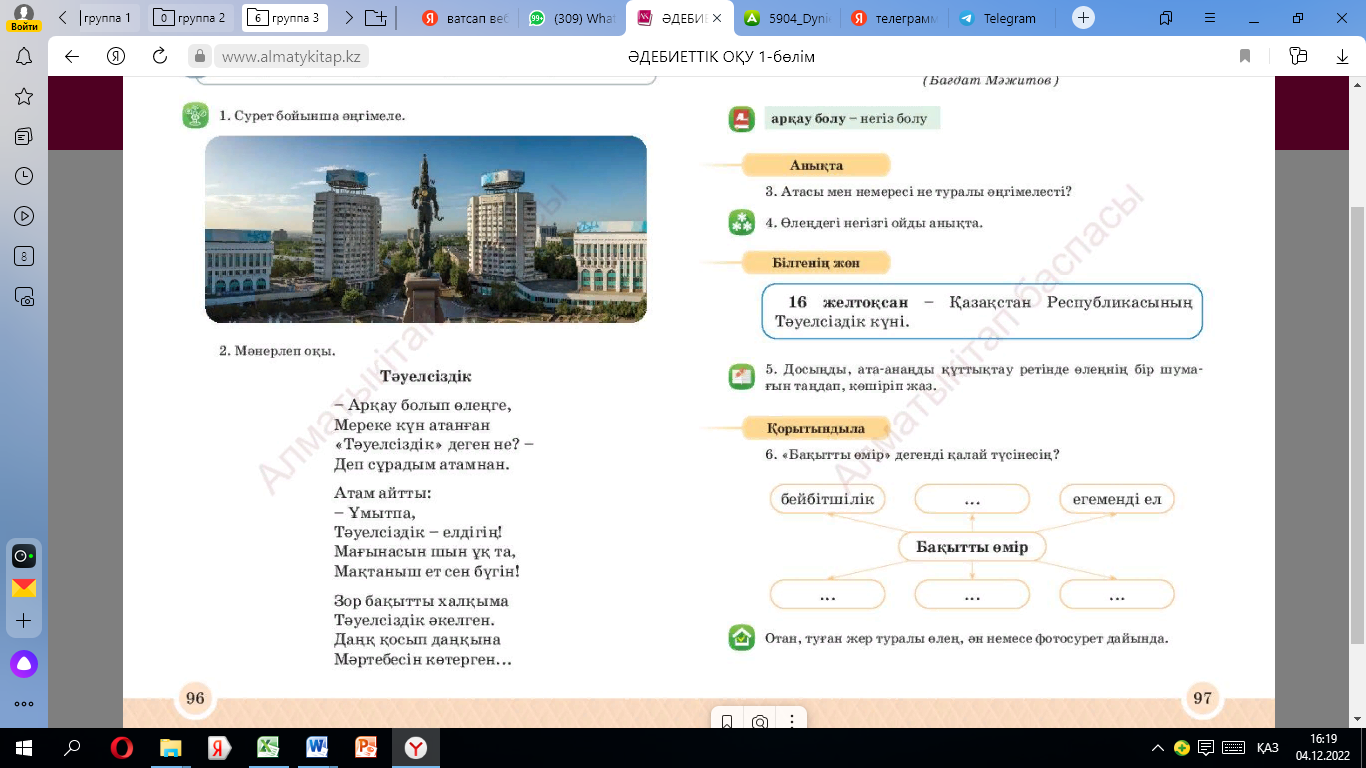This screenshot has height=768, width=1366.
Task: Add a new app to the sidebar
Action: pos(24,621)
